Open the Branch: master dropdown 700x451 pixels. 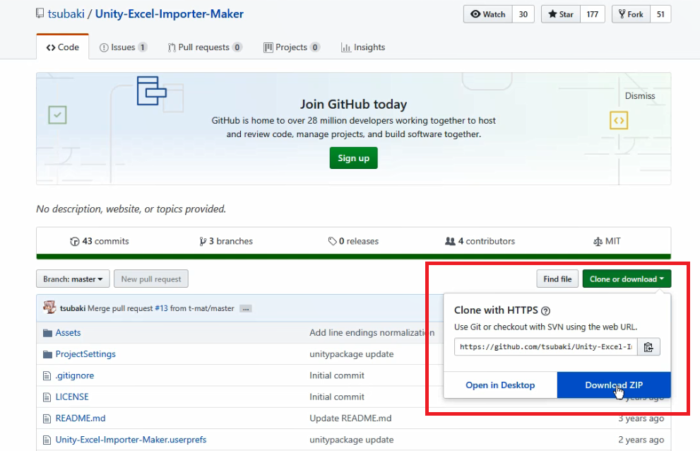[73, 279]
